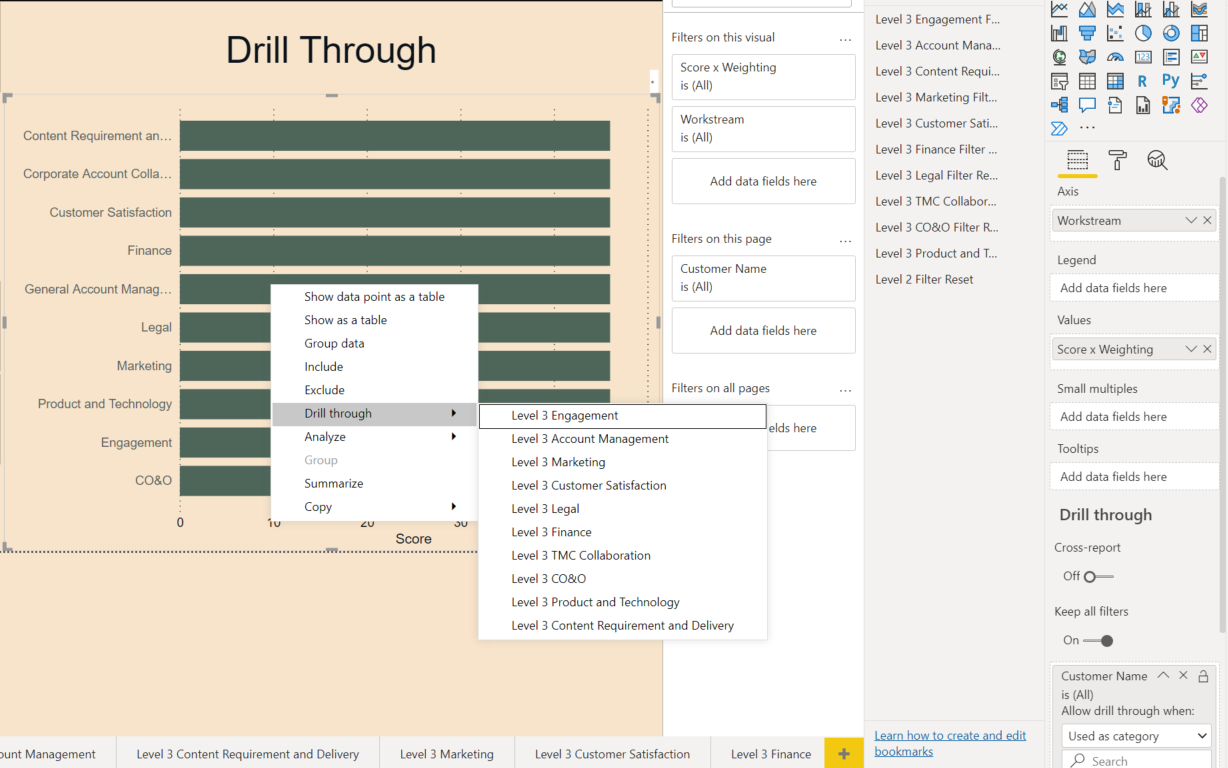Select the ArcGIS Maps visual

tap(1171, 105)
